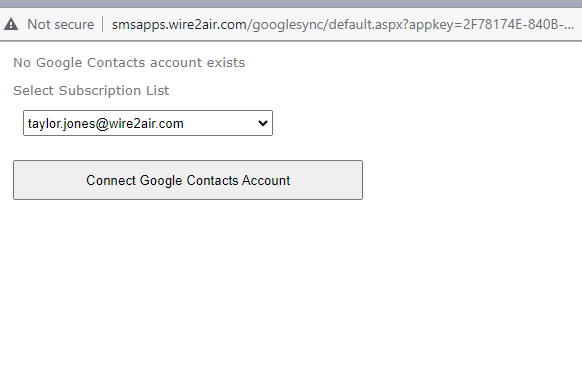This screenshot has height=366, width=582.
Task: Click the word 'Google' on the Connect button
Action: point(161,180)
